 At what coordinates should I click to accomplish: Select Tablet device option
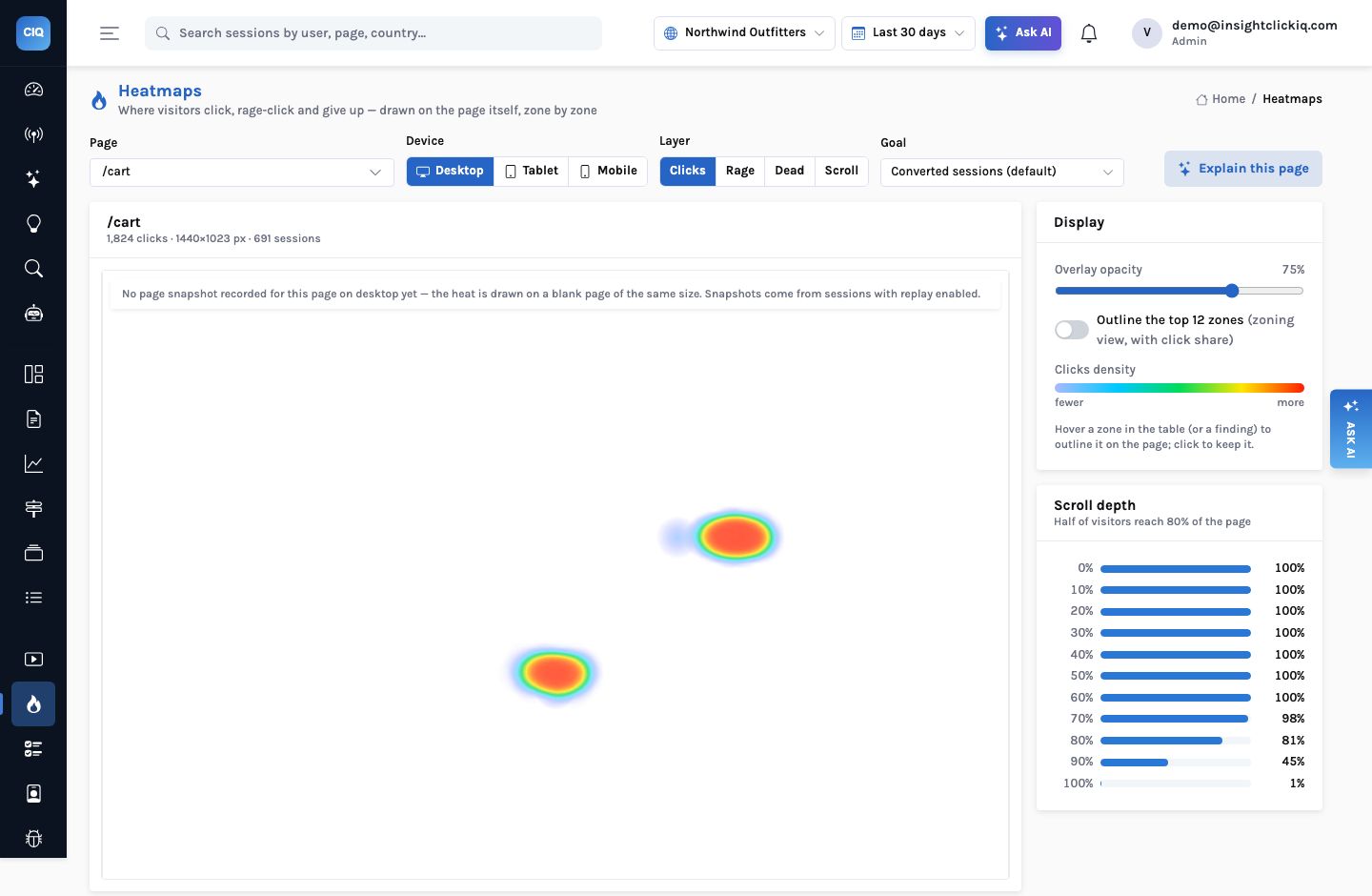pos(532,171)
